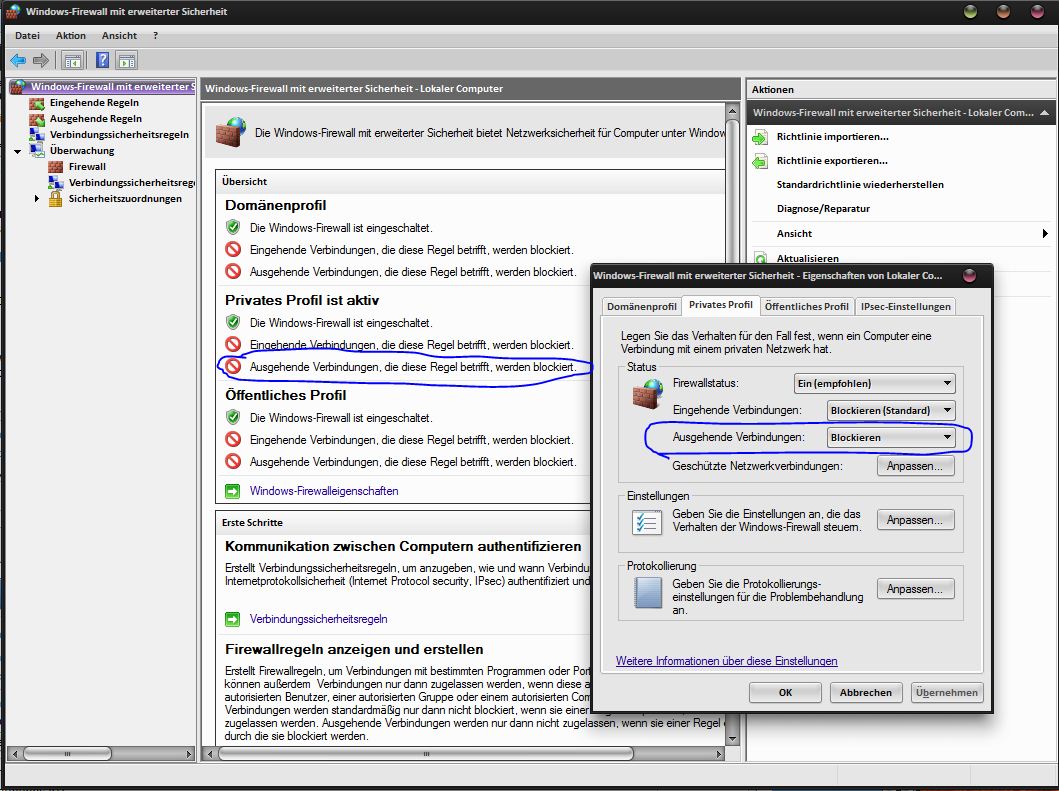Viewport: 1059px width, 791px height.
Task: Open the Eingehende Verbindungen dropdown
Action: tap(891, 410)
